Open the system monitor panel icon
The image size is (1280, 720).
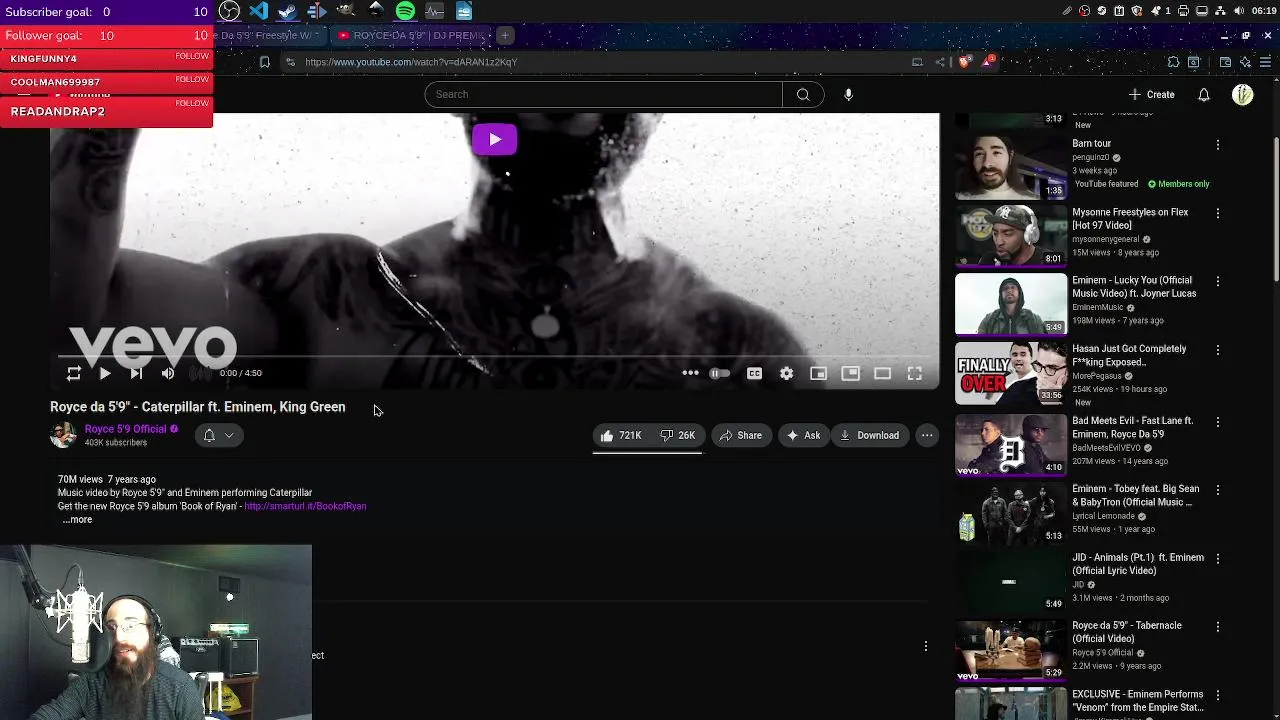[x=434, y=11]
